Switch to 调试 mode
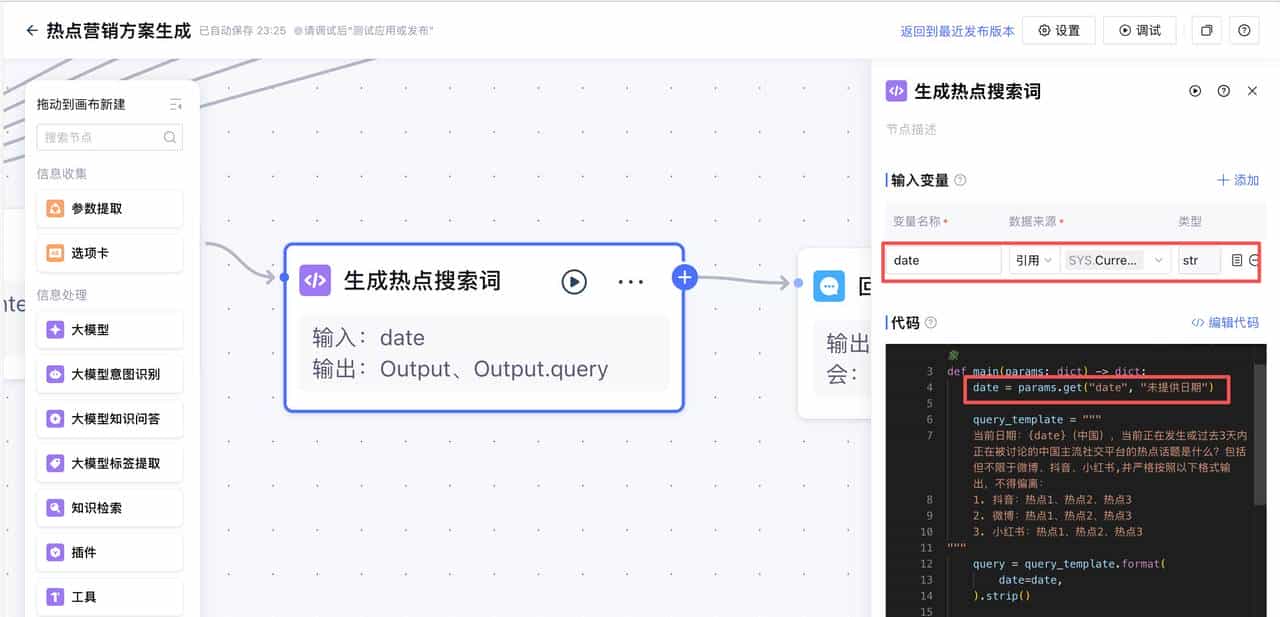This screenshot has height=617, width=1280. click(x=1139, y=30)
